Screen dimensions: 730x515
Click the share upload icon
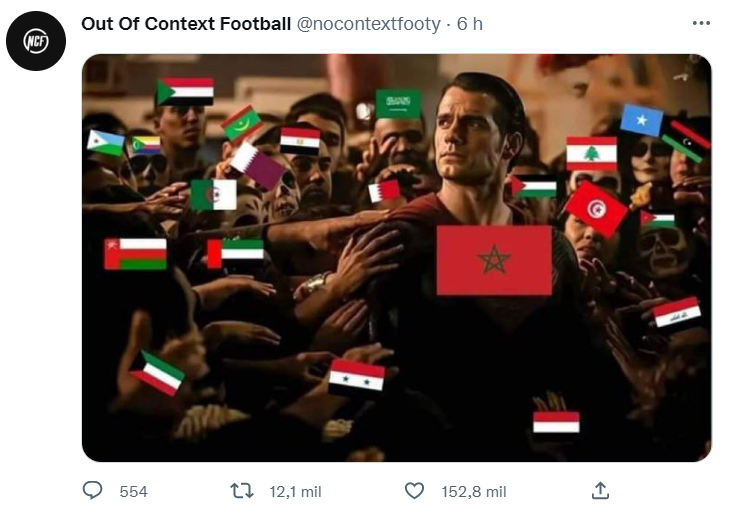coord(600,491)
